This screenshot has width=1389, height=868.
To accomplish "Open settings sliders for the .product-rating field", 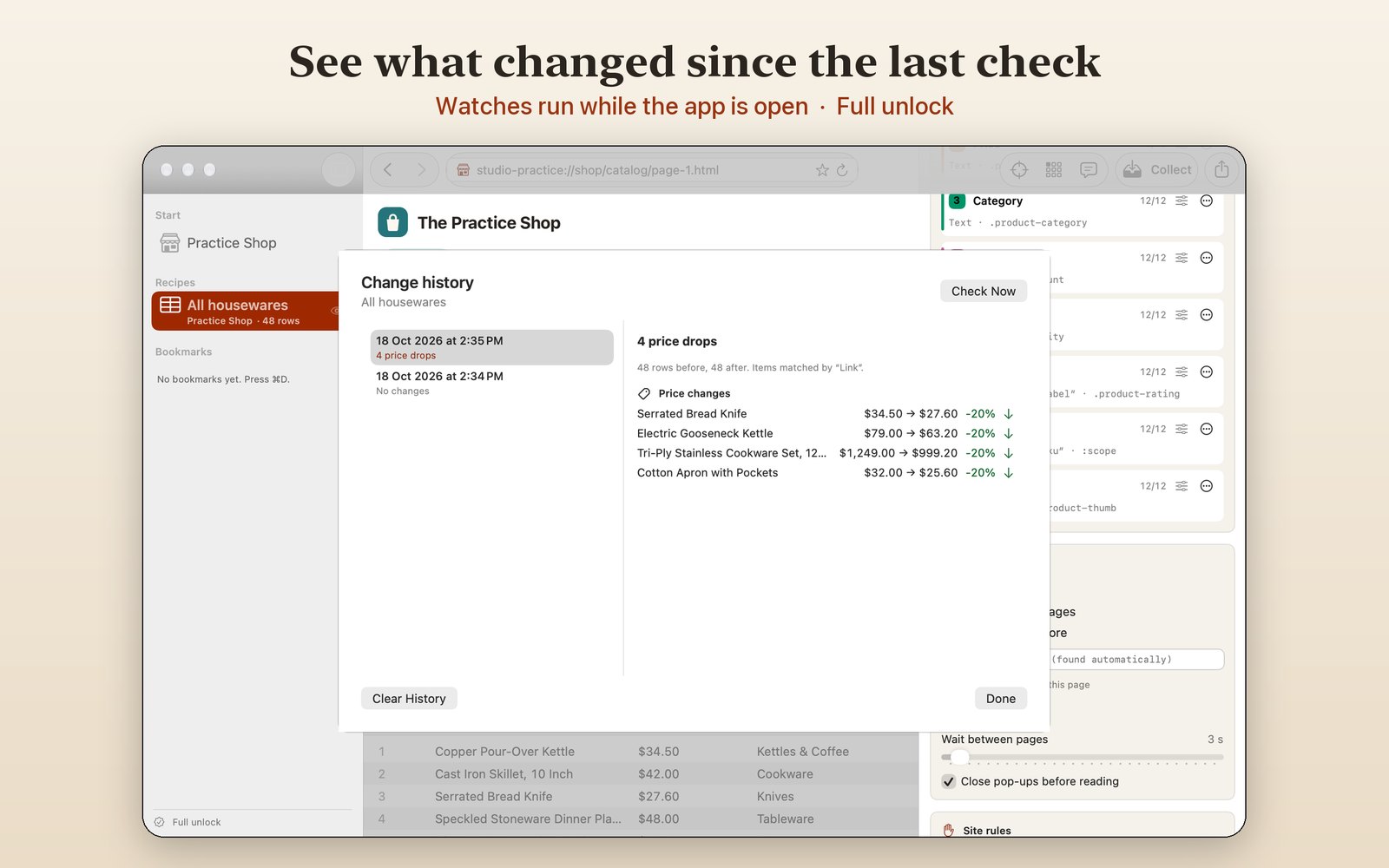I will coord(1182,372).
